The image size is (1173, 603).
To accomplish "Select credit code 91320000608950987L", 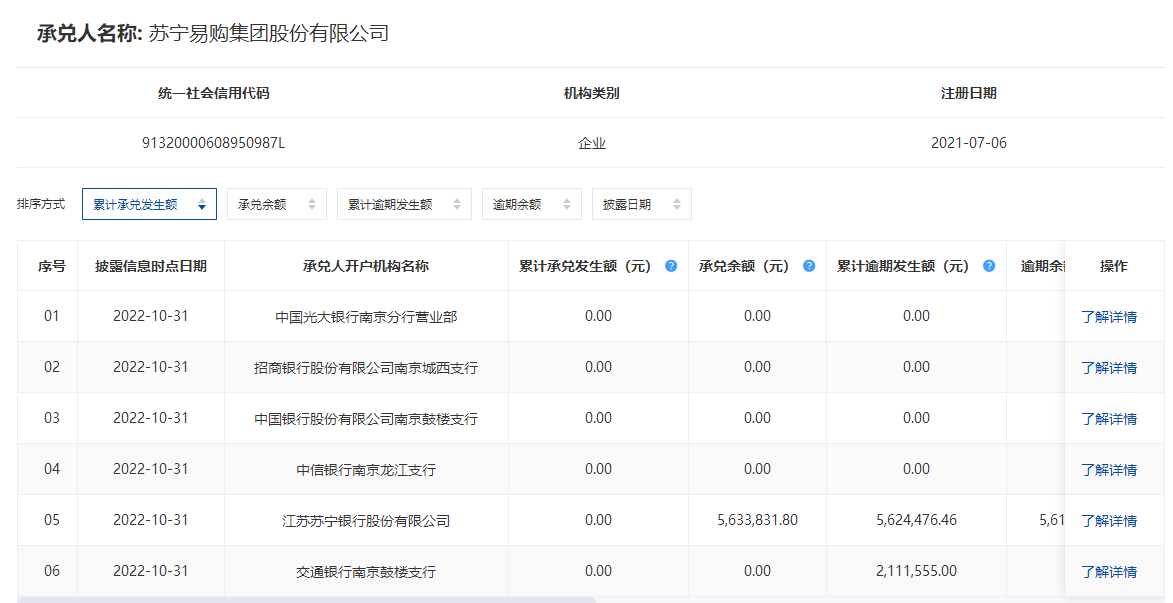I will point(213,142).
